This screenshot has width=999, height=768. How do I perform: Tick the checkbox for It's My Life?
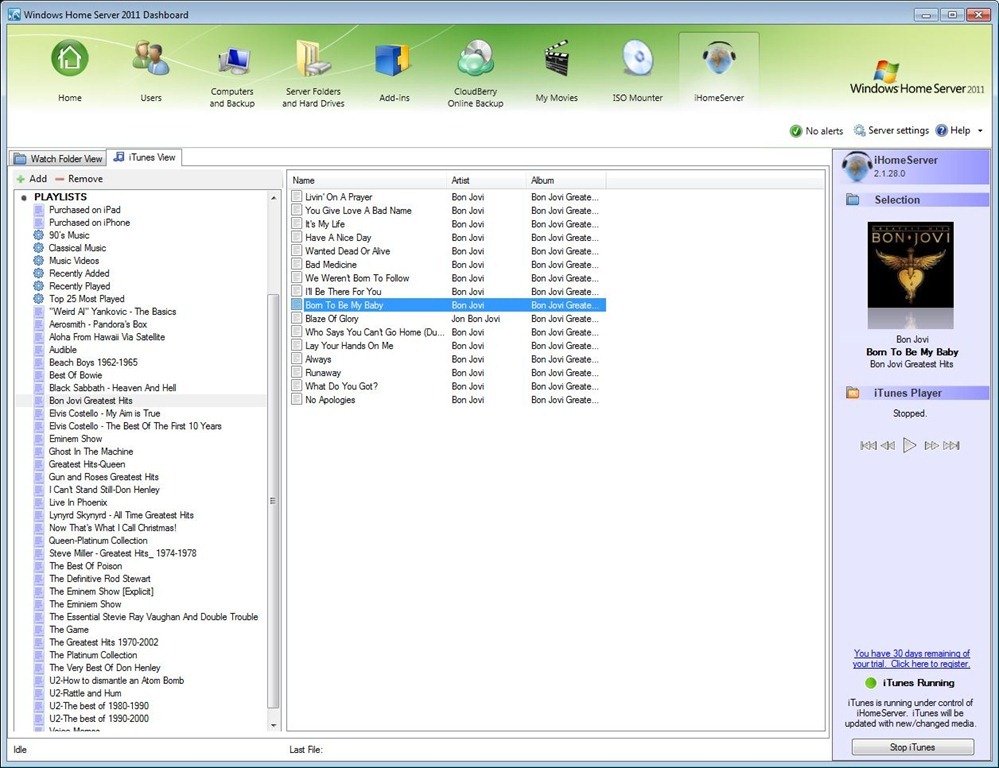click(296, 224)
